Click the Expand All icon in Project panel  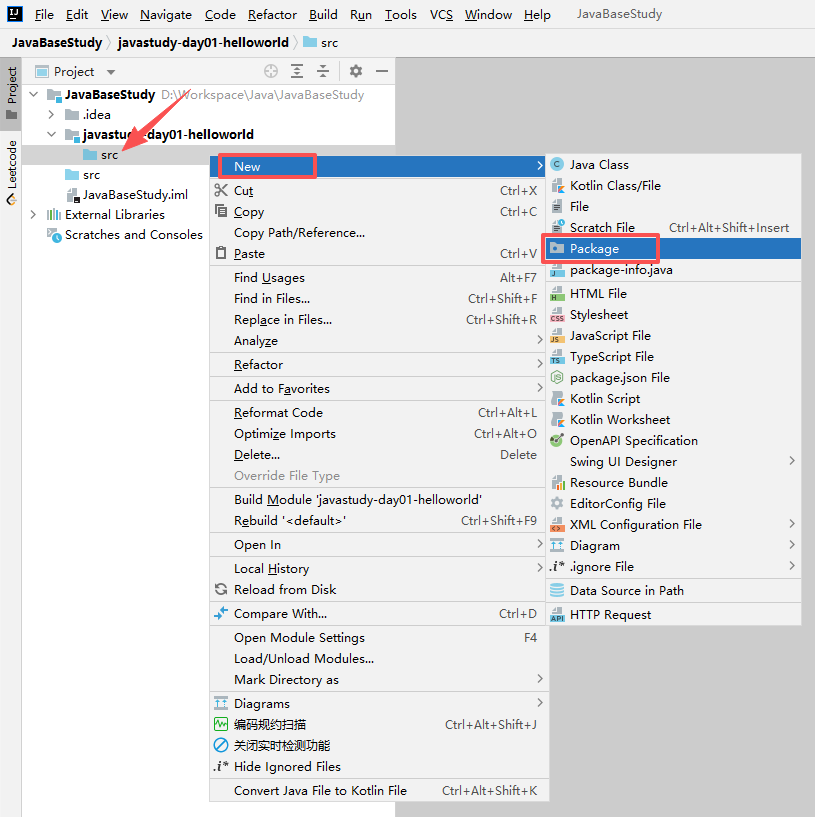click(x=295, y=71)
